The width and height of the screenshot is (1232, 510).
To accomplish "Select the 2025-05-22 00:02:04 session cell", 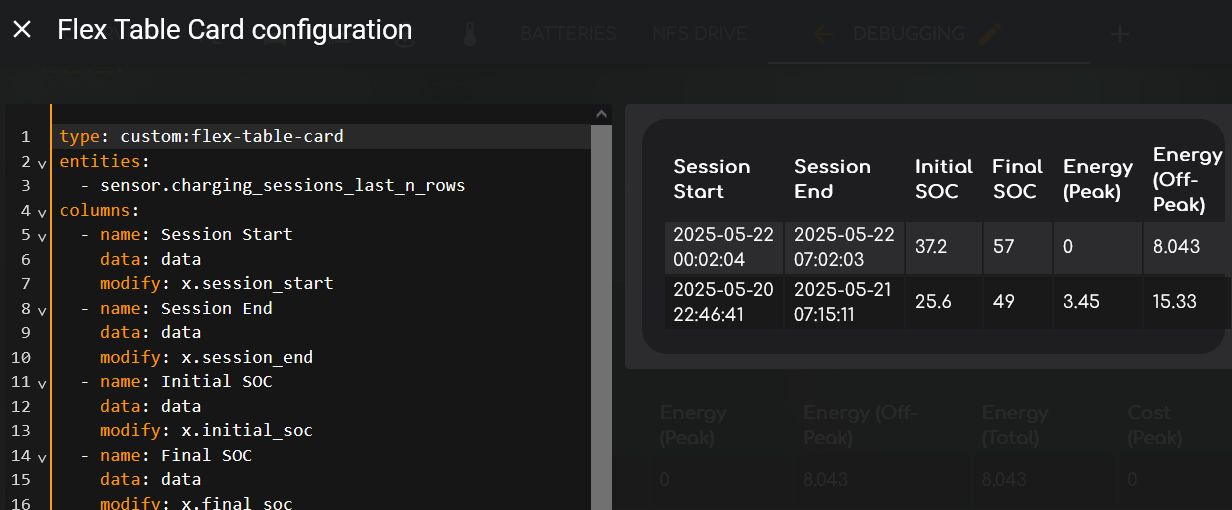I will tap(723, 246).
